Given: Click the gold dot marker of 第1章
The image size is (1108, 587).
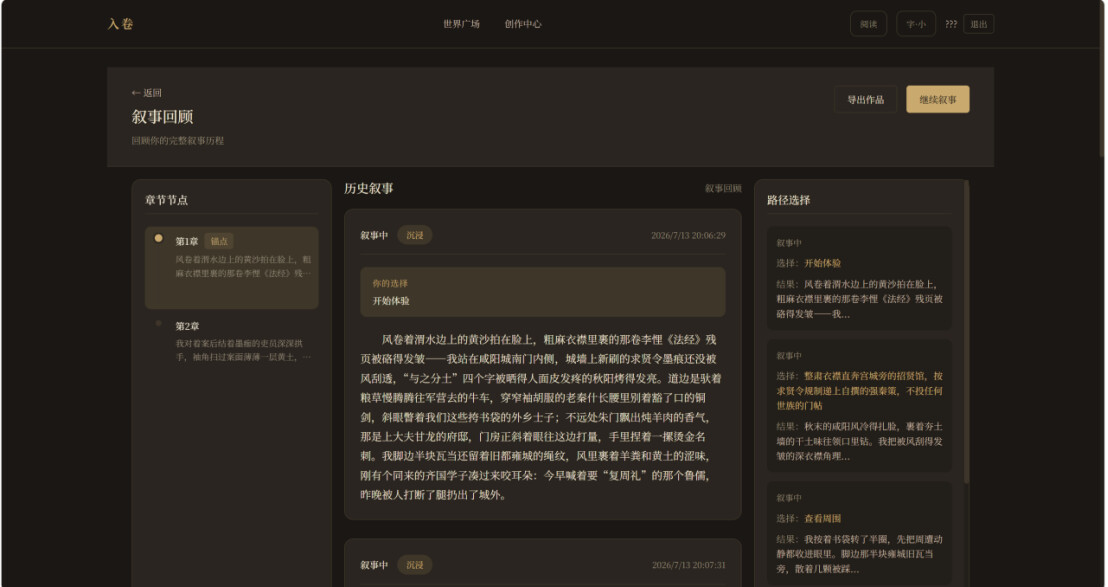Looking at the screenshot, I should click(x=158, y=238).
